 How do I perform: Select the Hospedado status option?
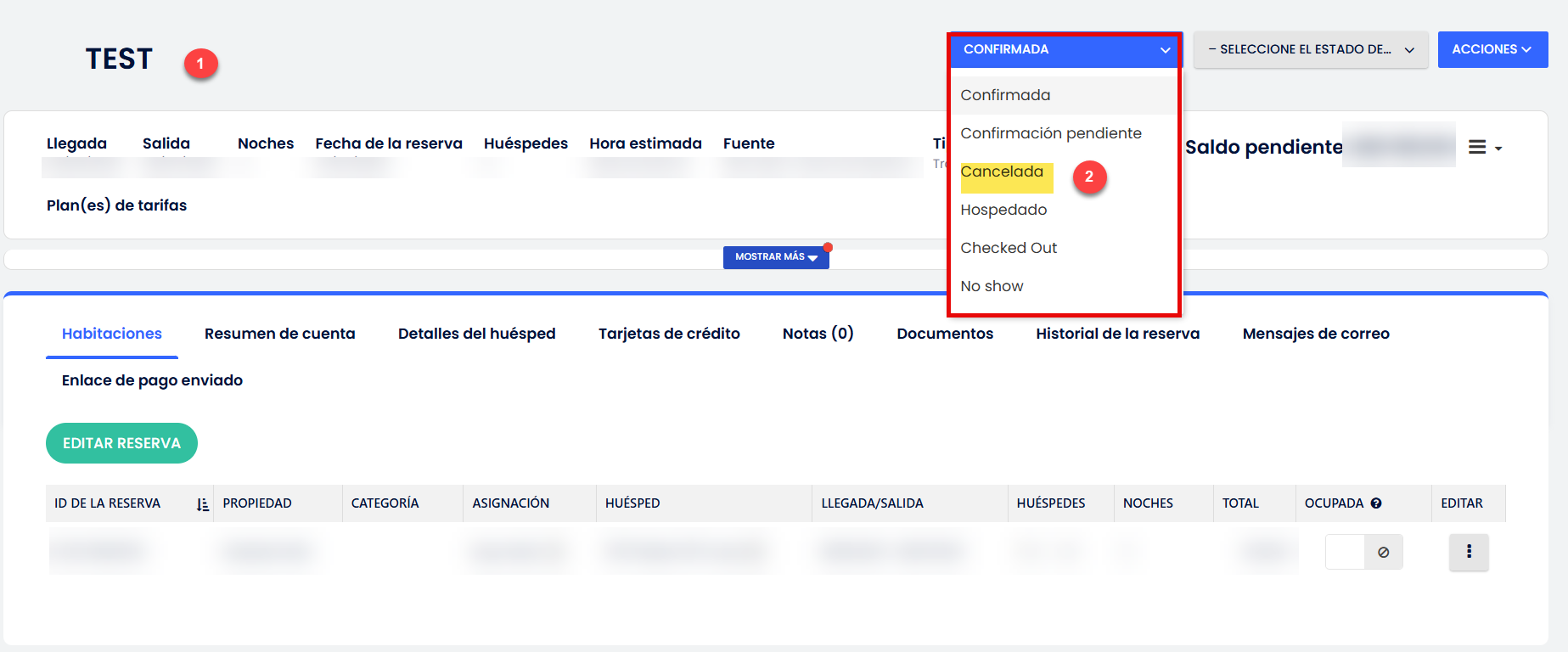point(1003,210)
